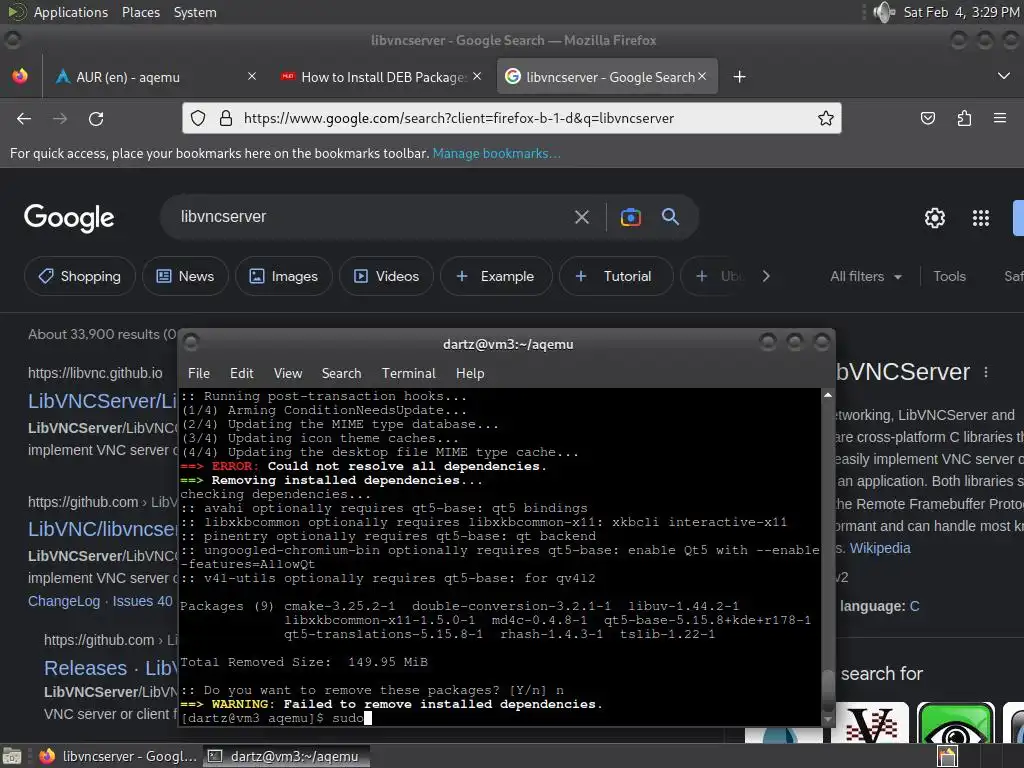Open the Pocket save icon

pos(927,118)
